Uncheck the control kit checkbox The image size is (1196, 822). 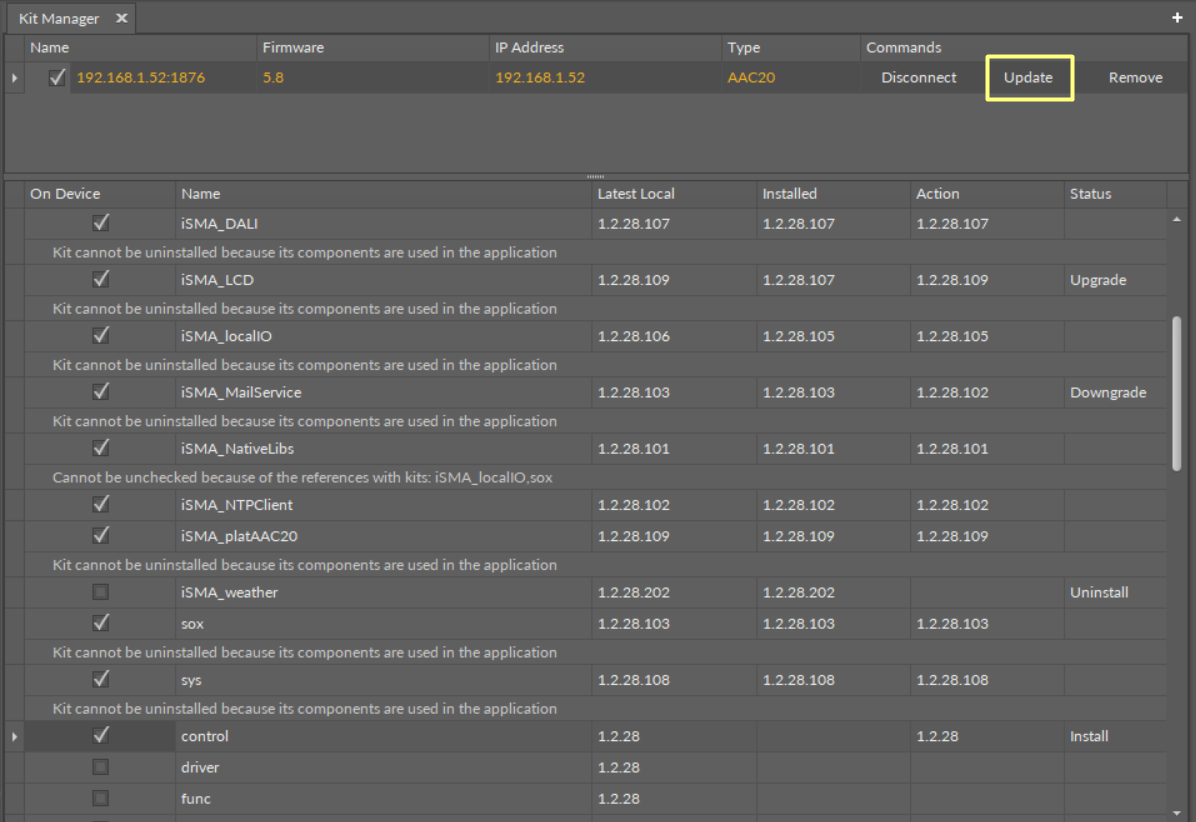[101, 735]
